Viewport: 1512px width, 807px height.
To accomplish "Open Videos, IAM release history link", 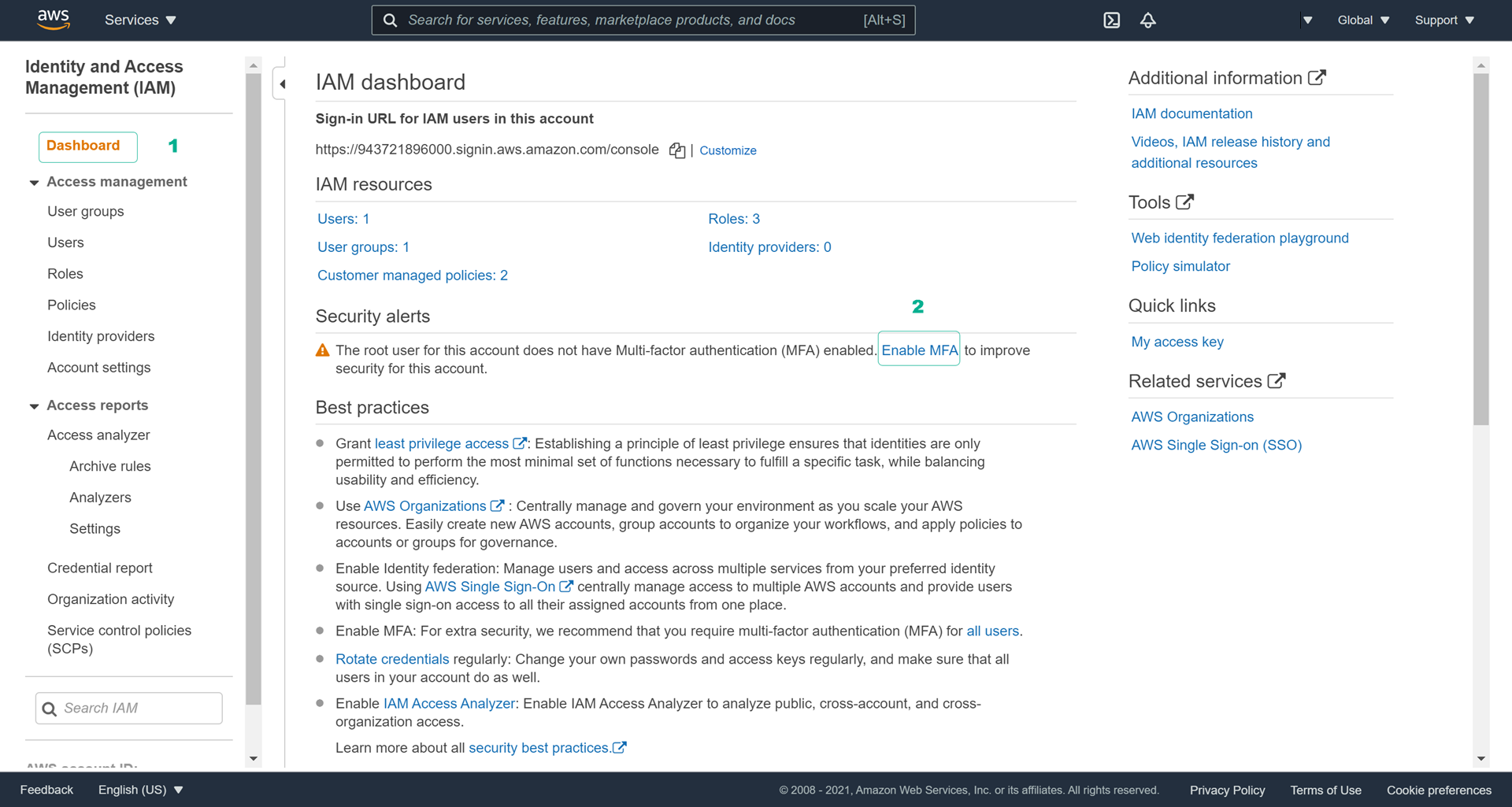I will tap(1230, 152).
